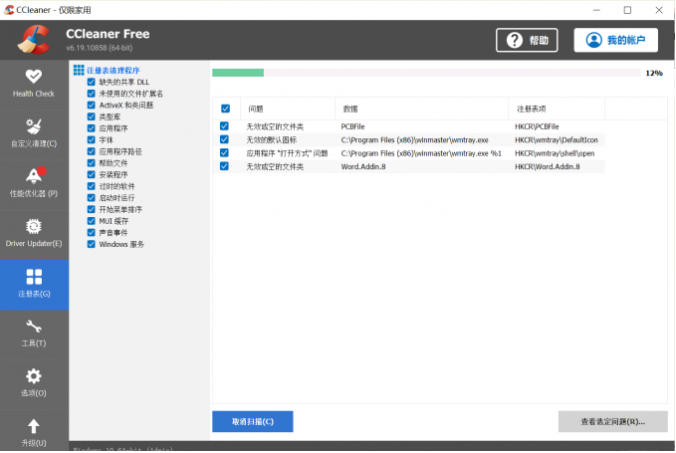
Task: Uncheck the 应用程序 checkbox
Action: [x=91, y=128]
